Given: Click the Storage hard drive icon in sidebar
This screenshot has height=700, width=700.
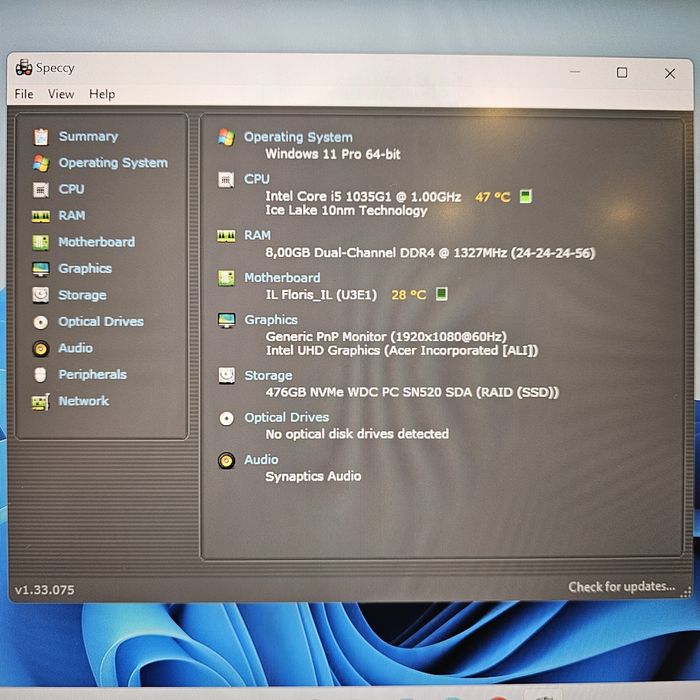Looking at the screenshot, I should [x=41, y=295].
